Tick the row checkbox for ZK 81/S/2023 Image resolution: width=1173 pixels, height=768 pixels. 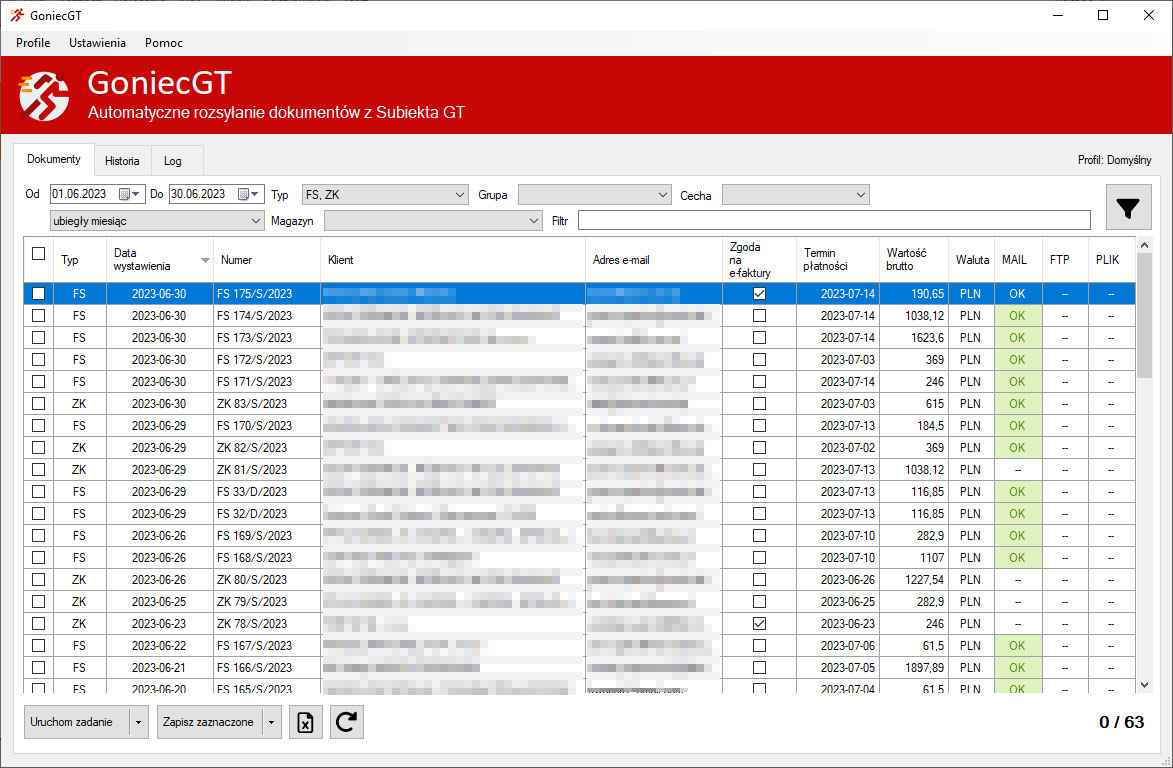39,470
